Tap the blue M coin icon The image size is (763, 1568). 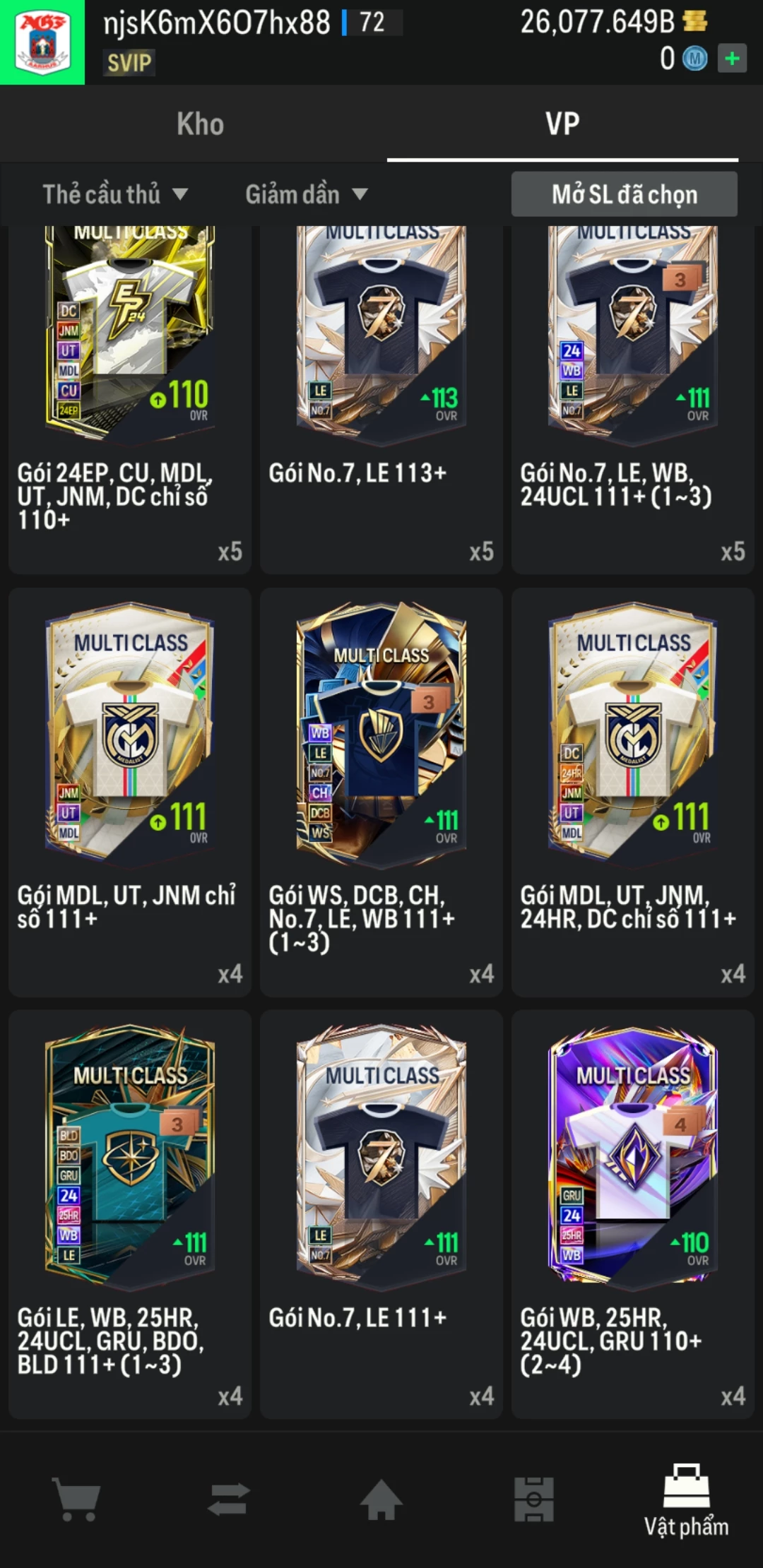[x=694, y=59]
